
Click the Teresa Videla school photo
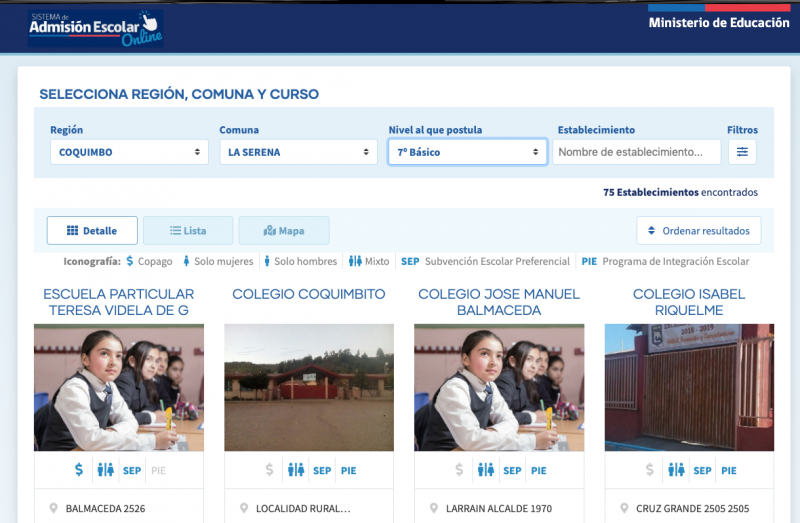[119, 387]
